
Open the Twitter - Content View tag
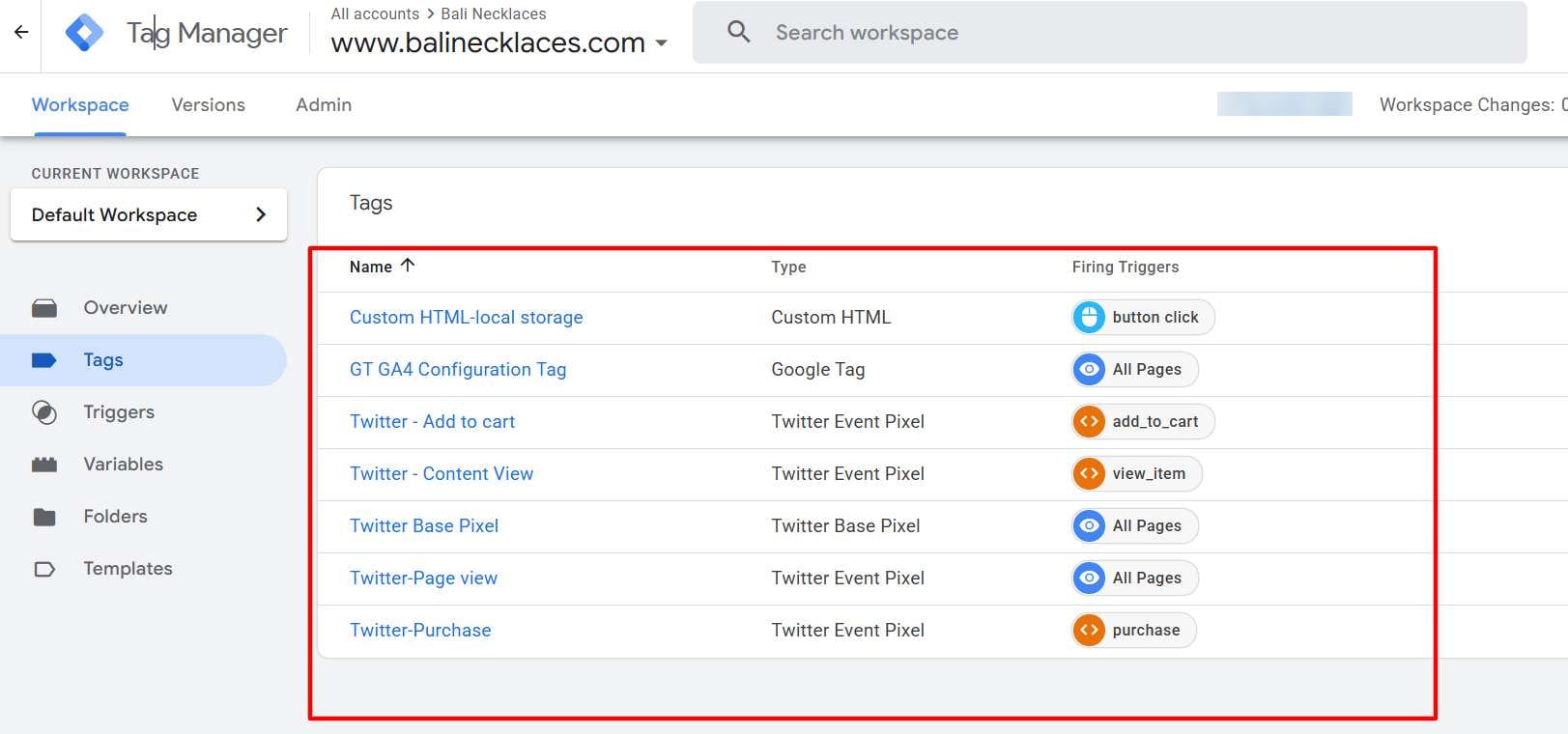442,473
